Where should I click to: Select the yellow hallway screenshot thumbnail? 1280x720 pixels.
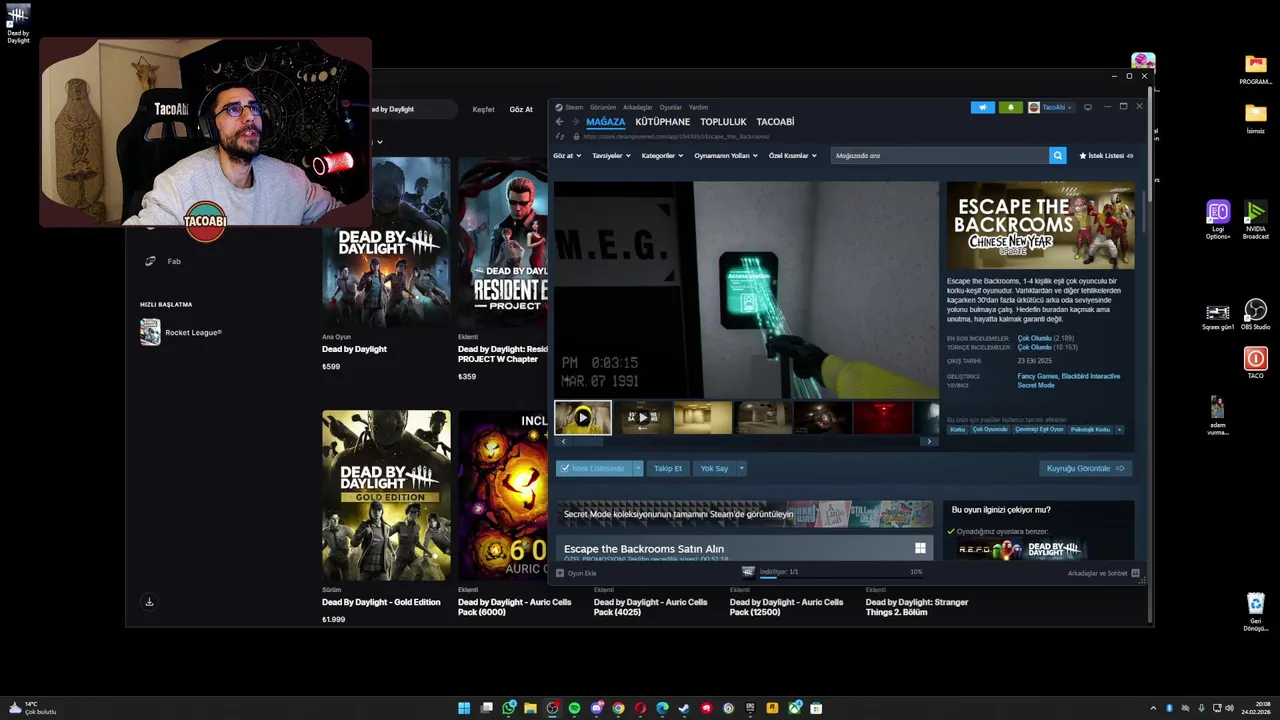703,417
